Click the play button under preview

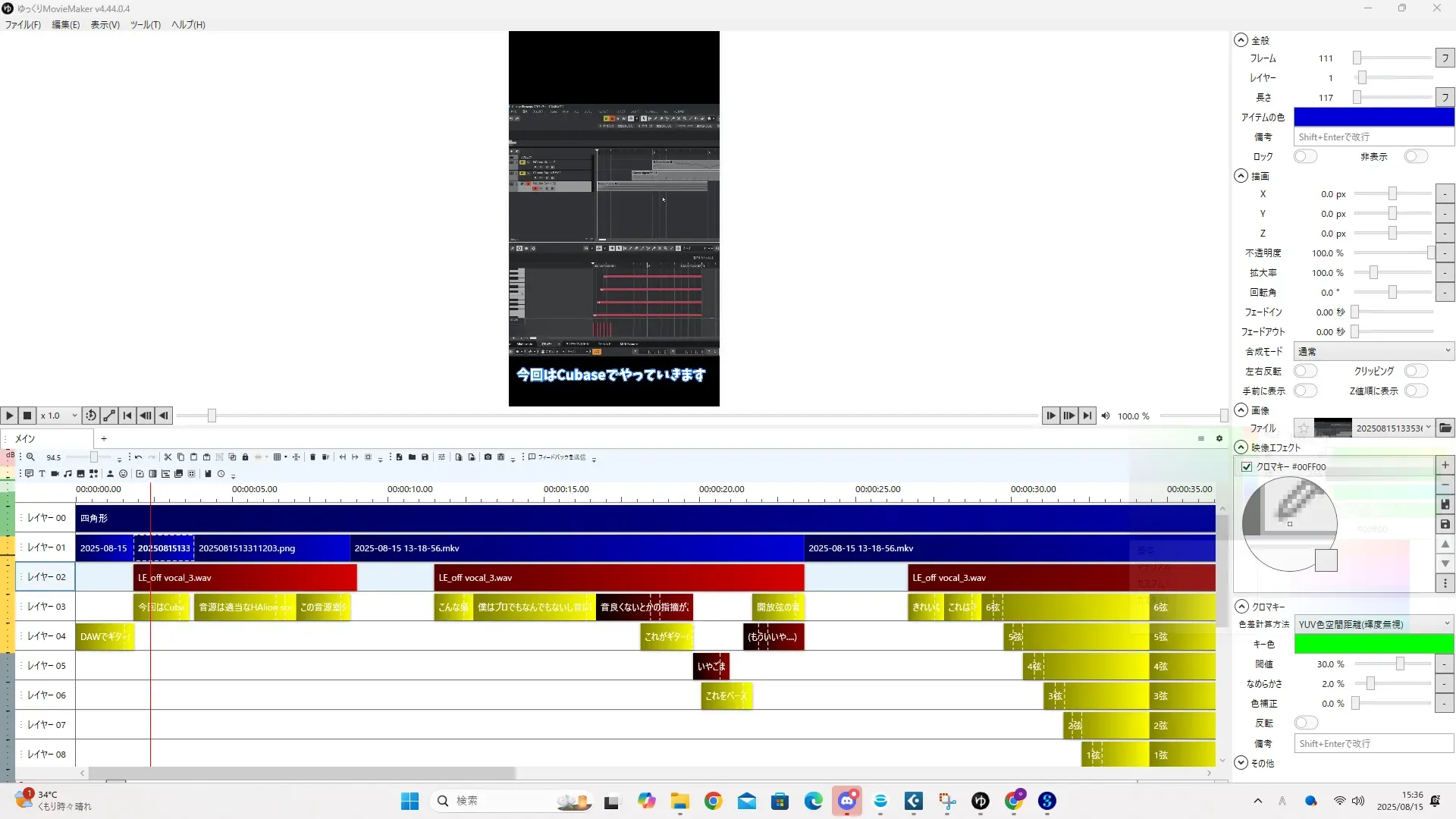coord(9,416)
